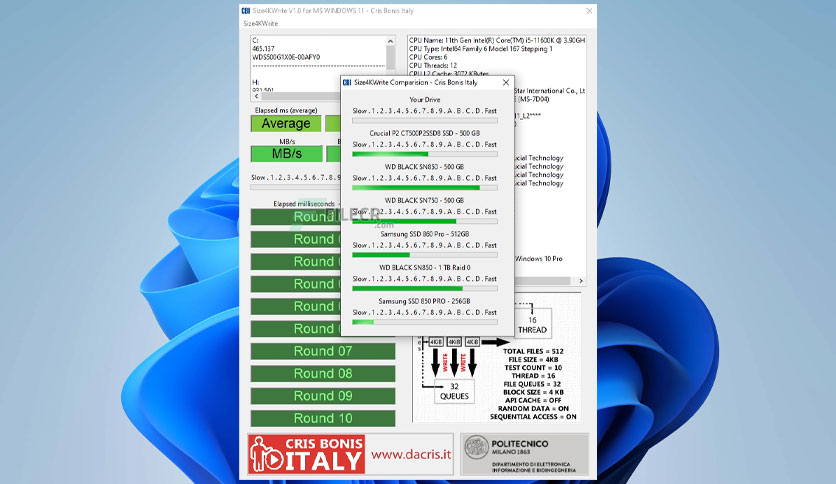
Task: Select the CPU Threads: 12 line
Action: pyautogui.click(x=433, y=66)
